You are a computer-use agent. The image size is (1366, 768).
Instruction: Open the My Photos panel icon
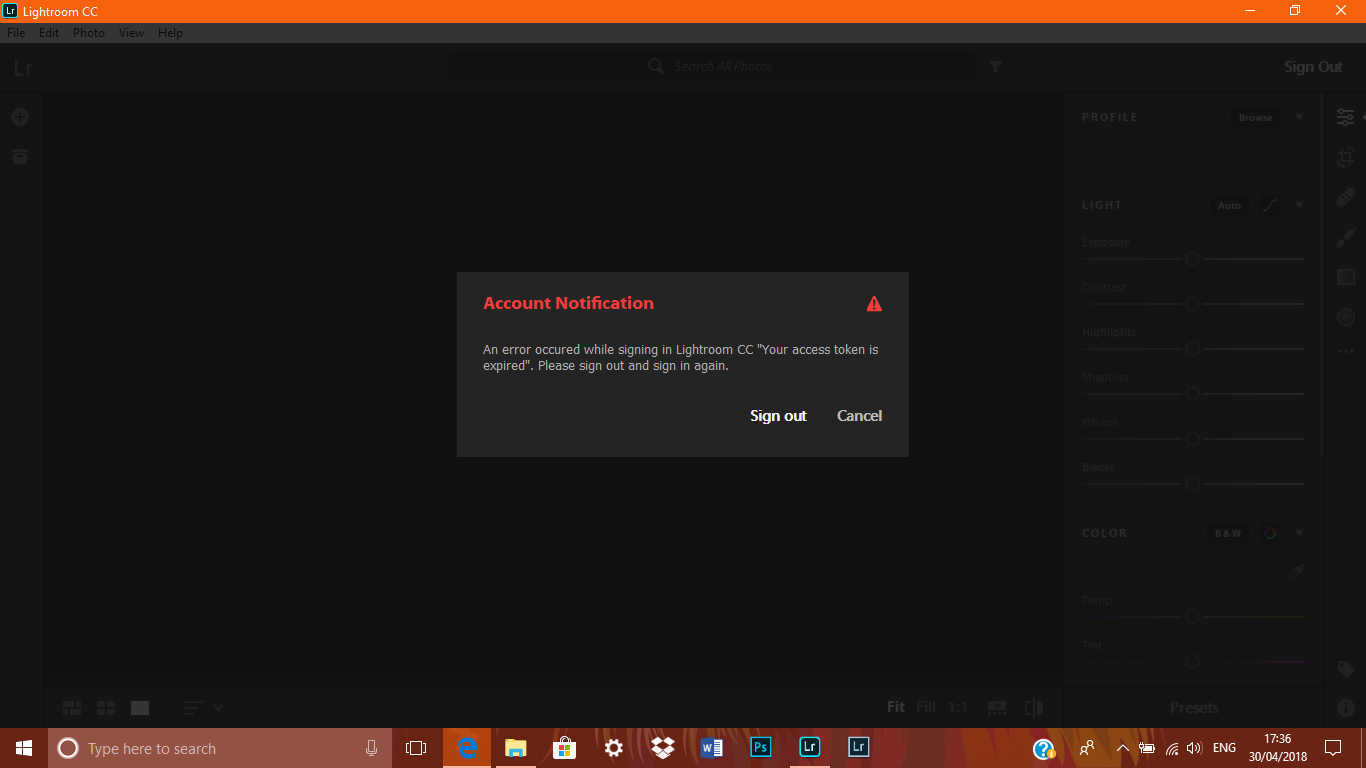point(20,156)
